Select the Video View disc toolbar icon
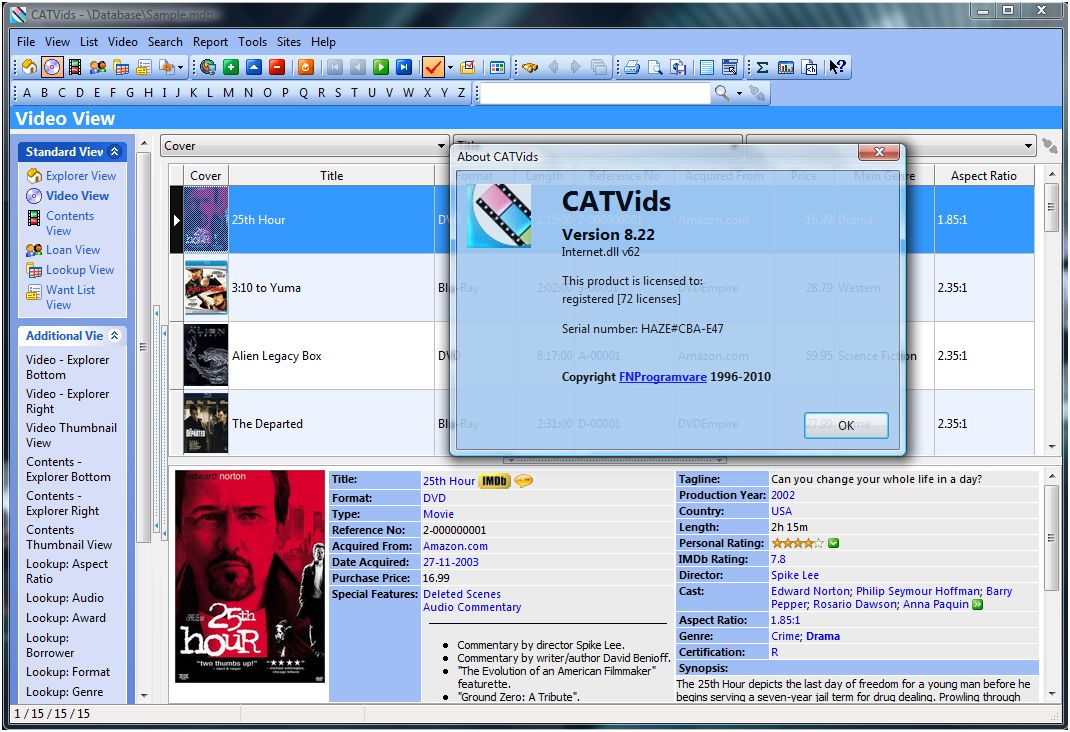 tap(53, 67)
